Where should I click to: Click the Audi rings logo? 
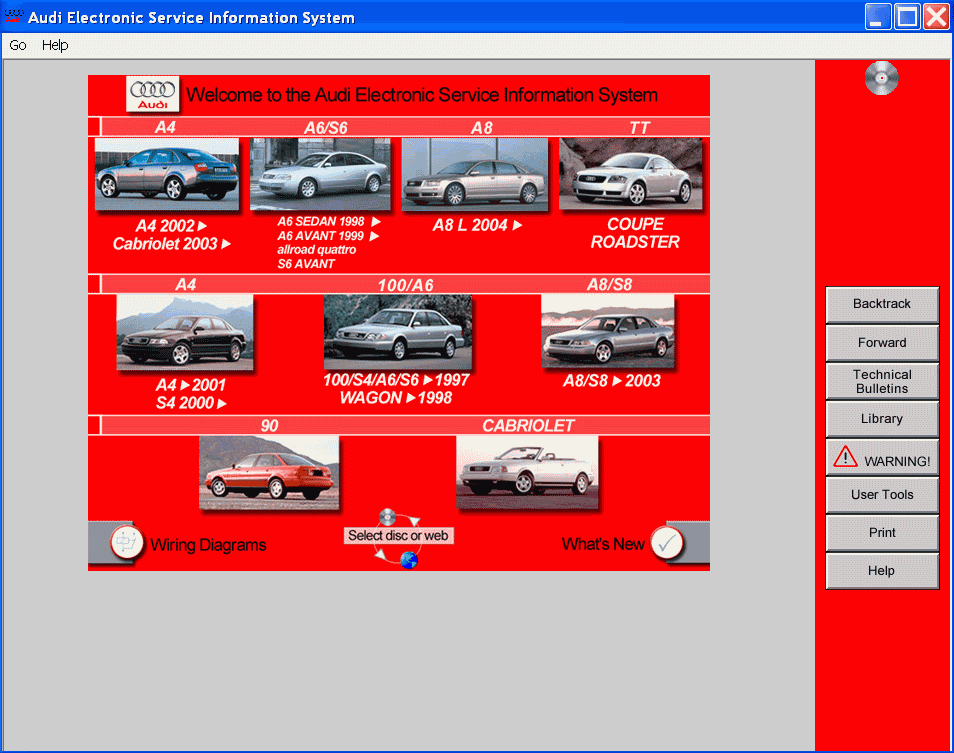tap(153, 94)
